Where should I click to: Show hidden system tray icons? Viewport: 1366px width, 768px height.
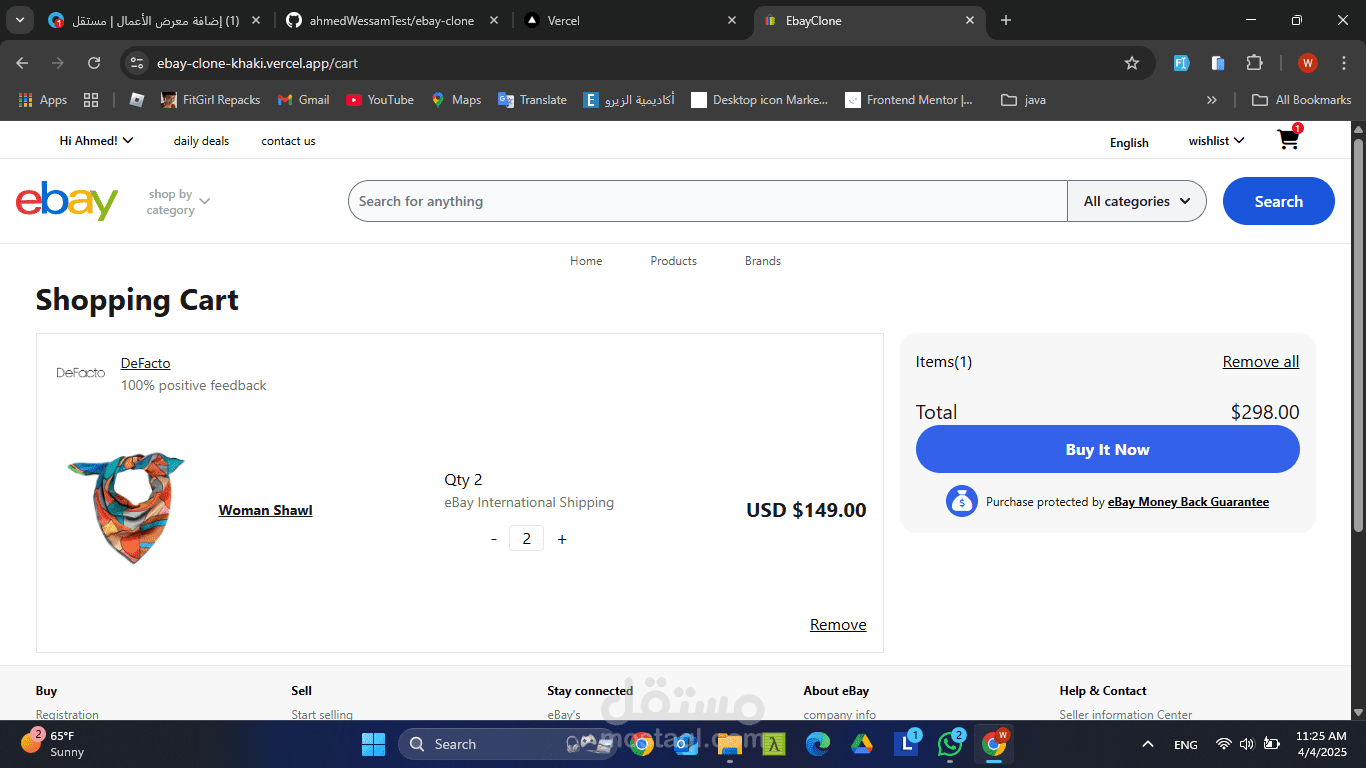coord(1148,744)
